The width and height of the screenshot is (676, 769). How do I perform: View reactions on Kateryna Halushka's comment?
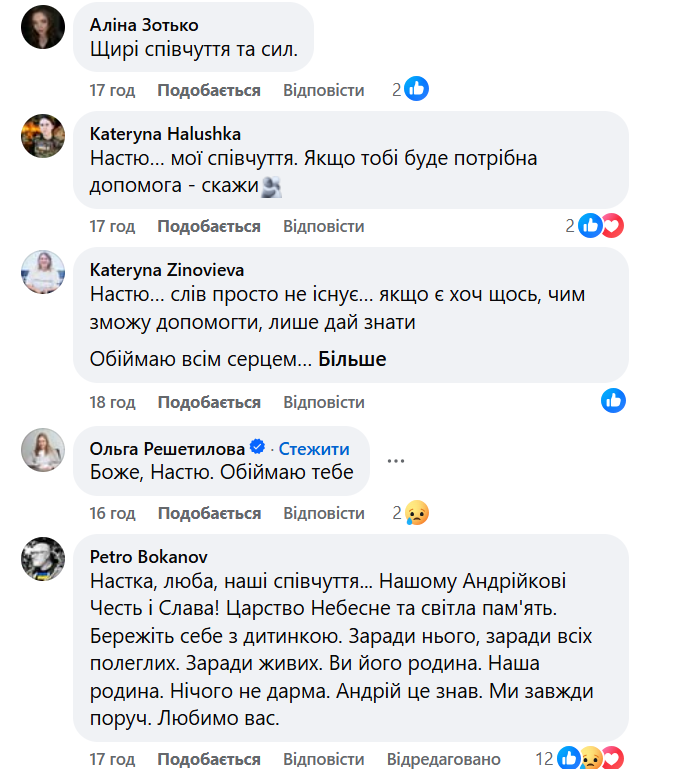coord(600,226)
